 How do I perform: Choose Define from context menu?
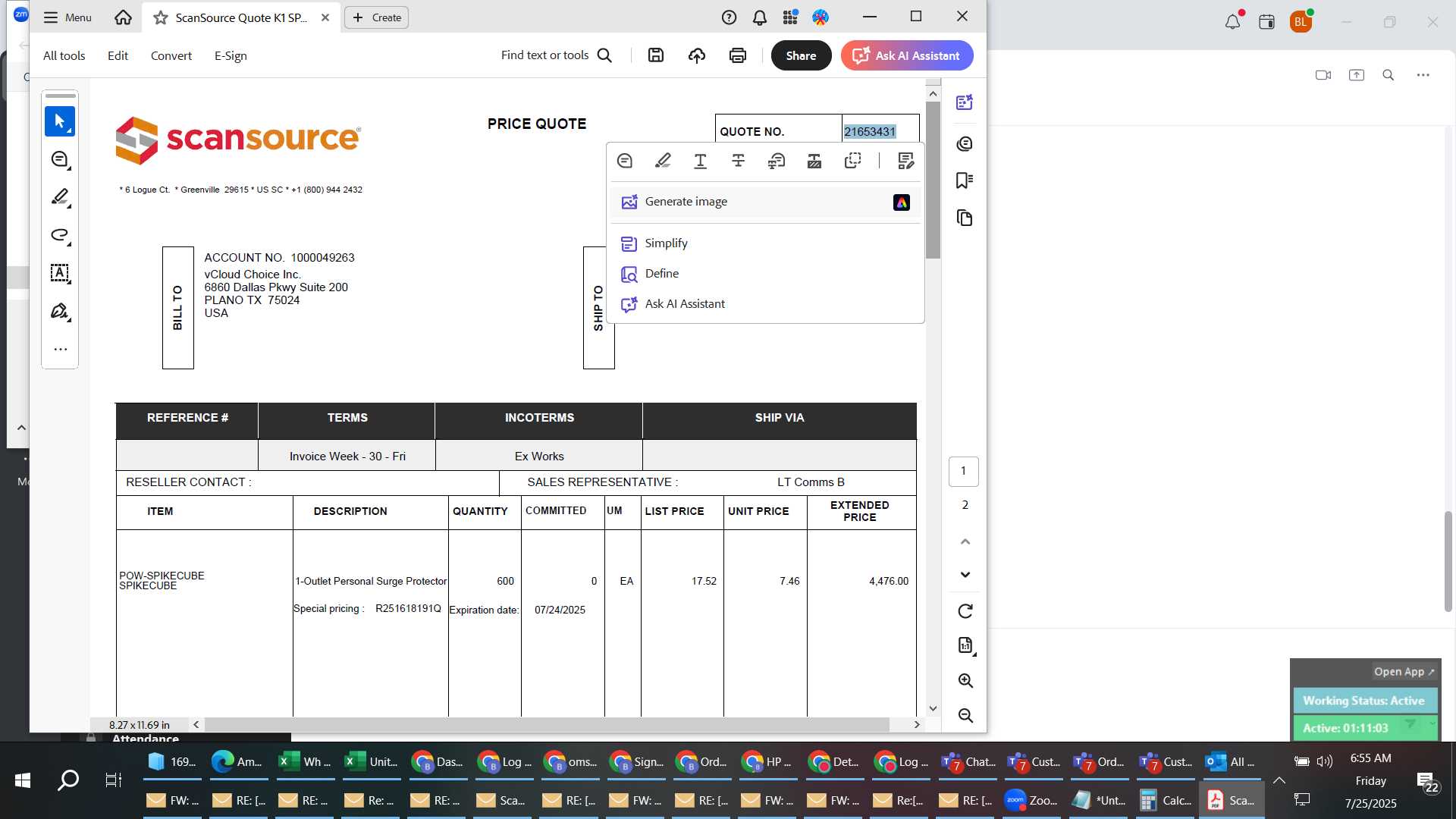tap(766, 274)
